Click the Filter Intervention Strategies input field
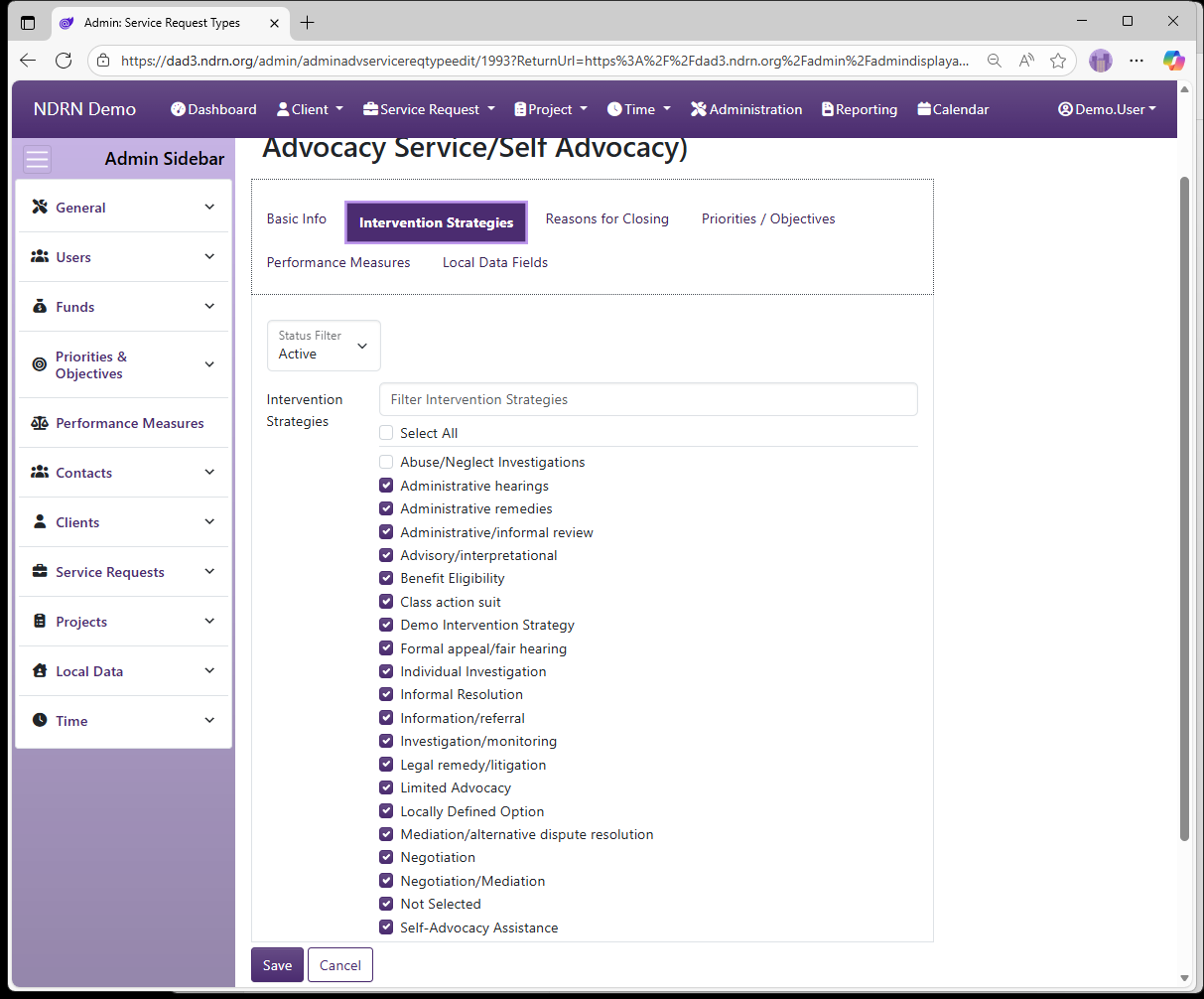This screenshot has width=1204, height=999. coord(648,399)
